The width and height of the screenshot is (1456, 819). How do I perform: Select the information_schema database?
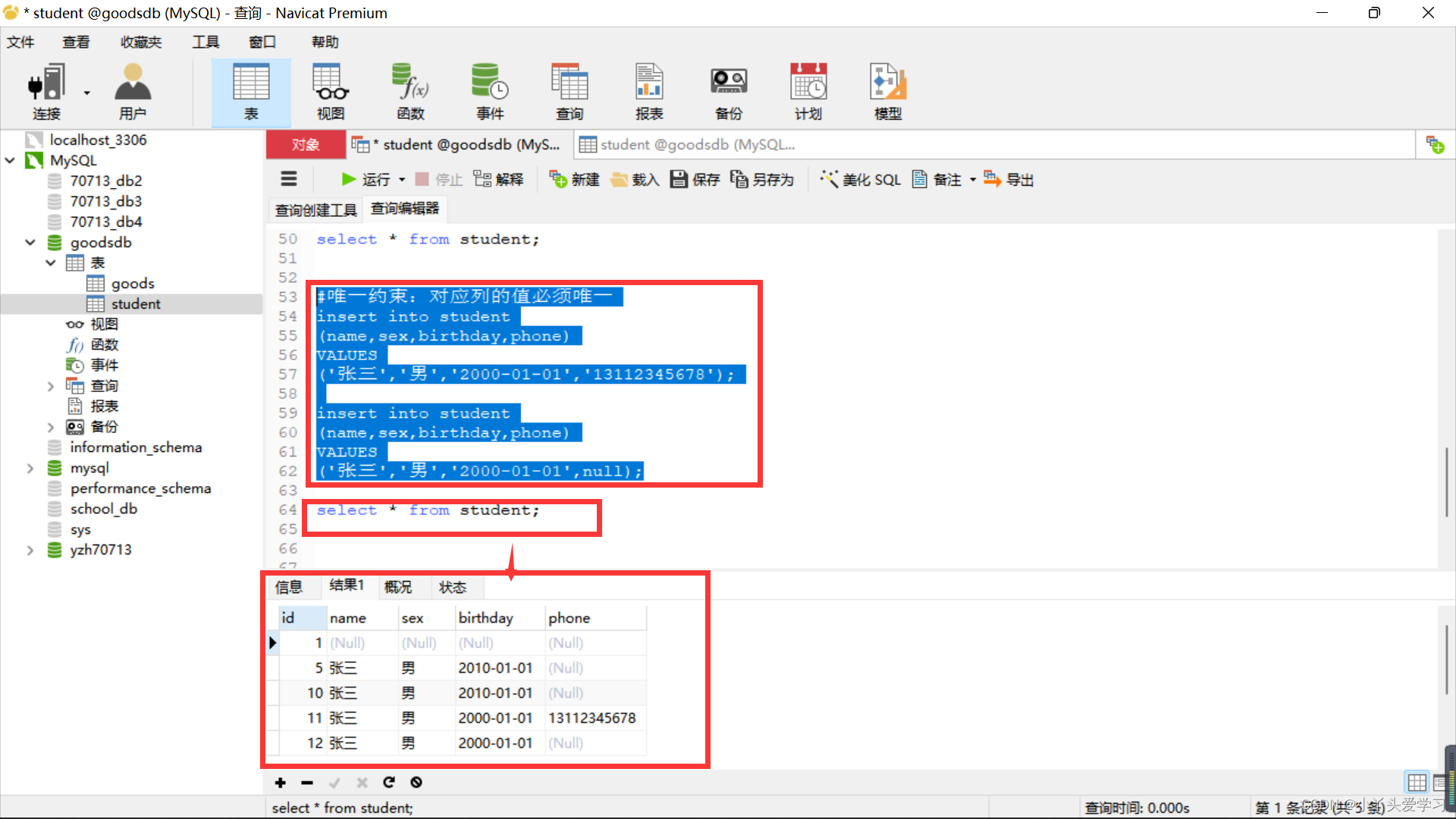point(136,447)
